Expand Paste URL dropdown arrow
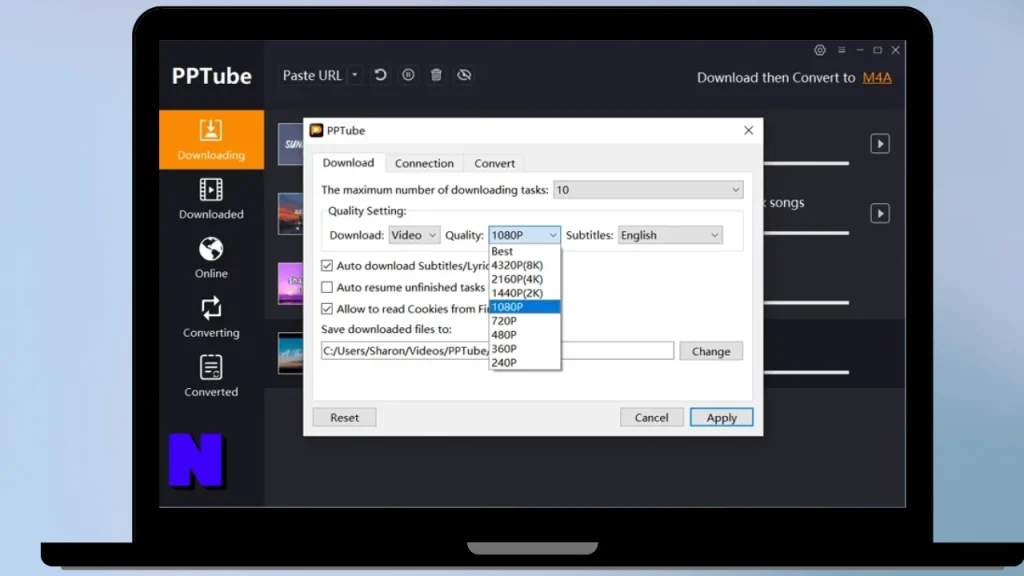This screenshot has height=576, width=1024. point(355,75)
